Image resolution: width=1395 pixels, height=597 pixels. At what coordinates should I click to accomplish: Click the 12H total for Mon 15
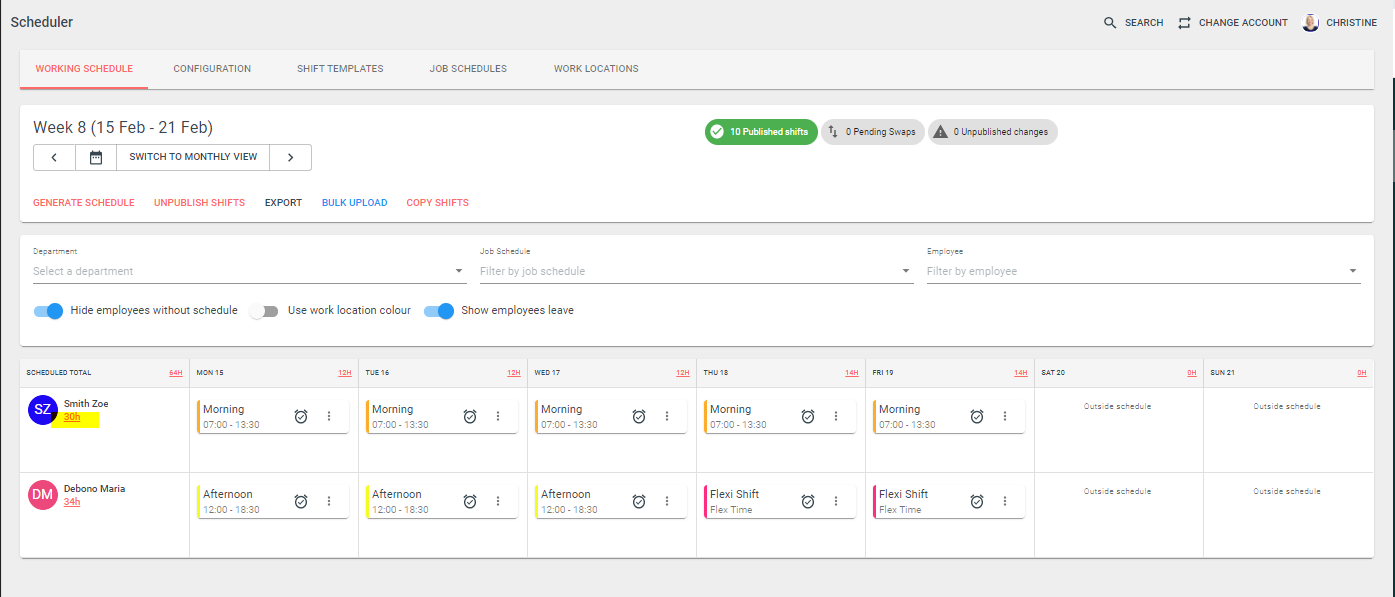(345, 373)
